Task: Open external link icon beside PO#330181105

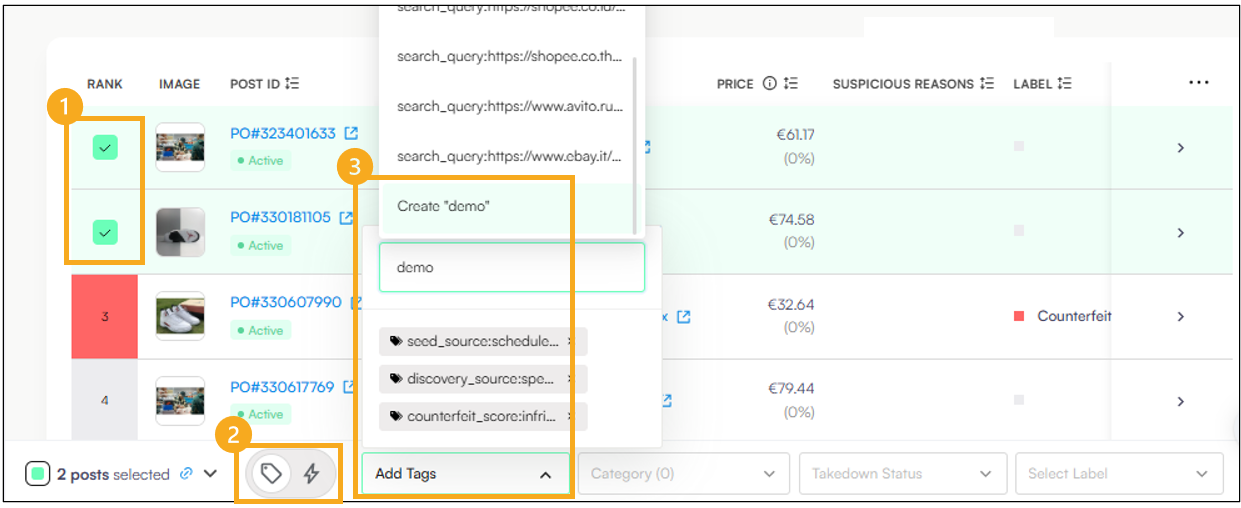Action: point(346,218)
